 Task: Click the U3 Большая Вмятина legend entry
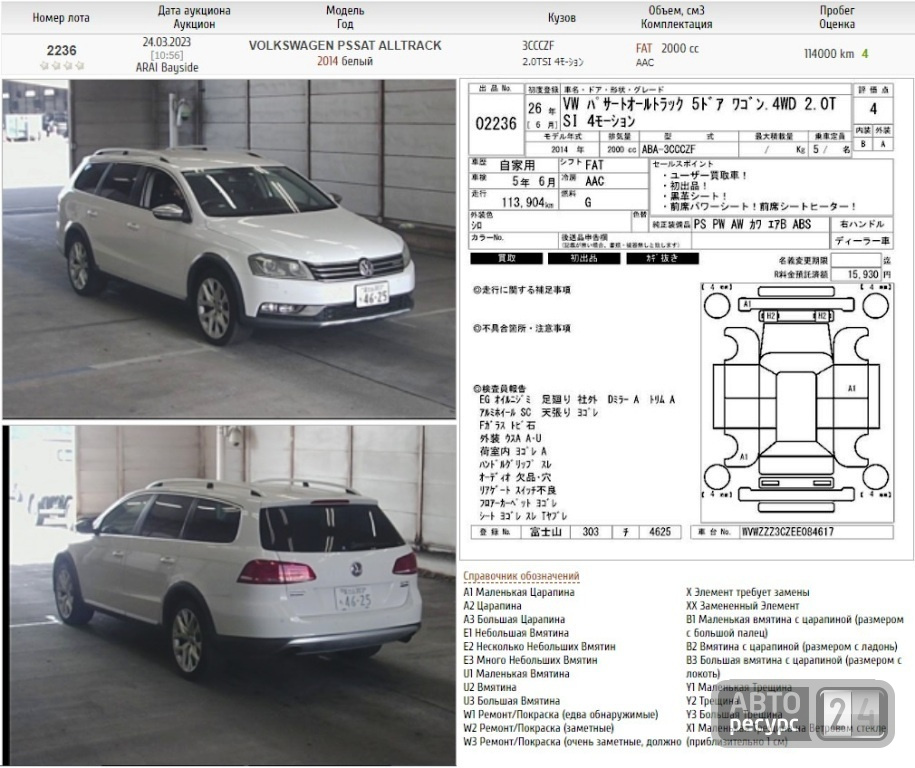511,701
